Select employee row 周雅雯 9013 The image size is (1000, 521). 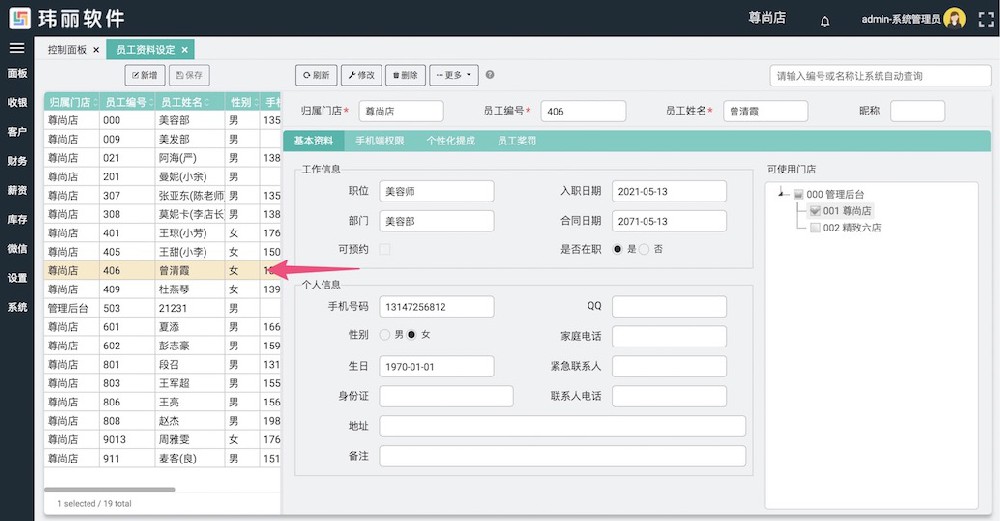coord(162,439)
